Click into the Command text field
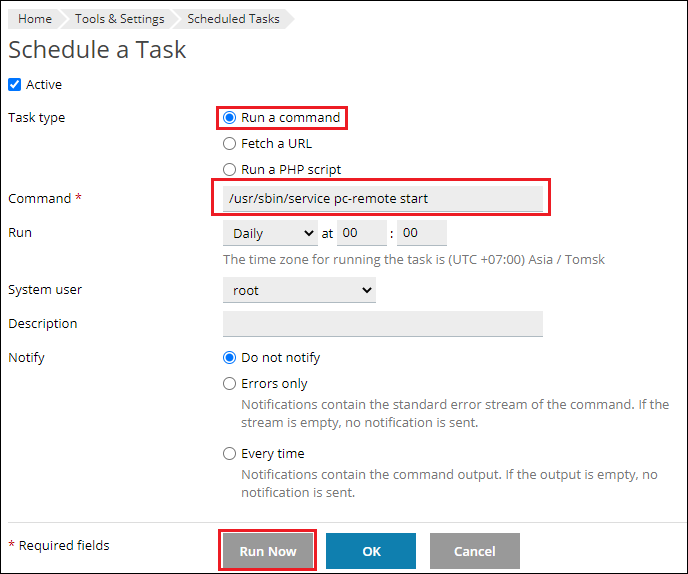The height and width of the screenshot is (574, 688). pyautogui.click(x=382, y=199)
